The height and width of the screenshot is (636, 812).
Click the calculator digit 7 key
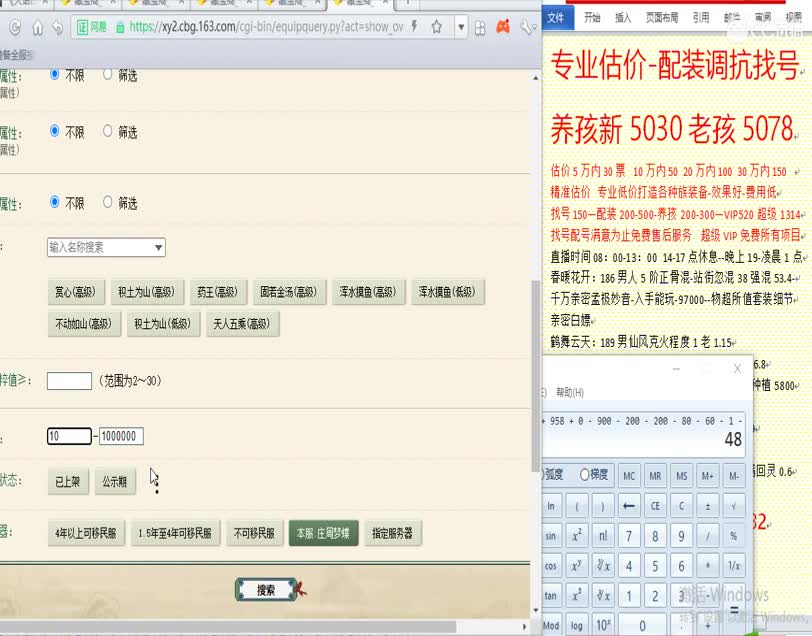pyautogui.click(x=629, y=536)
